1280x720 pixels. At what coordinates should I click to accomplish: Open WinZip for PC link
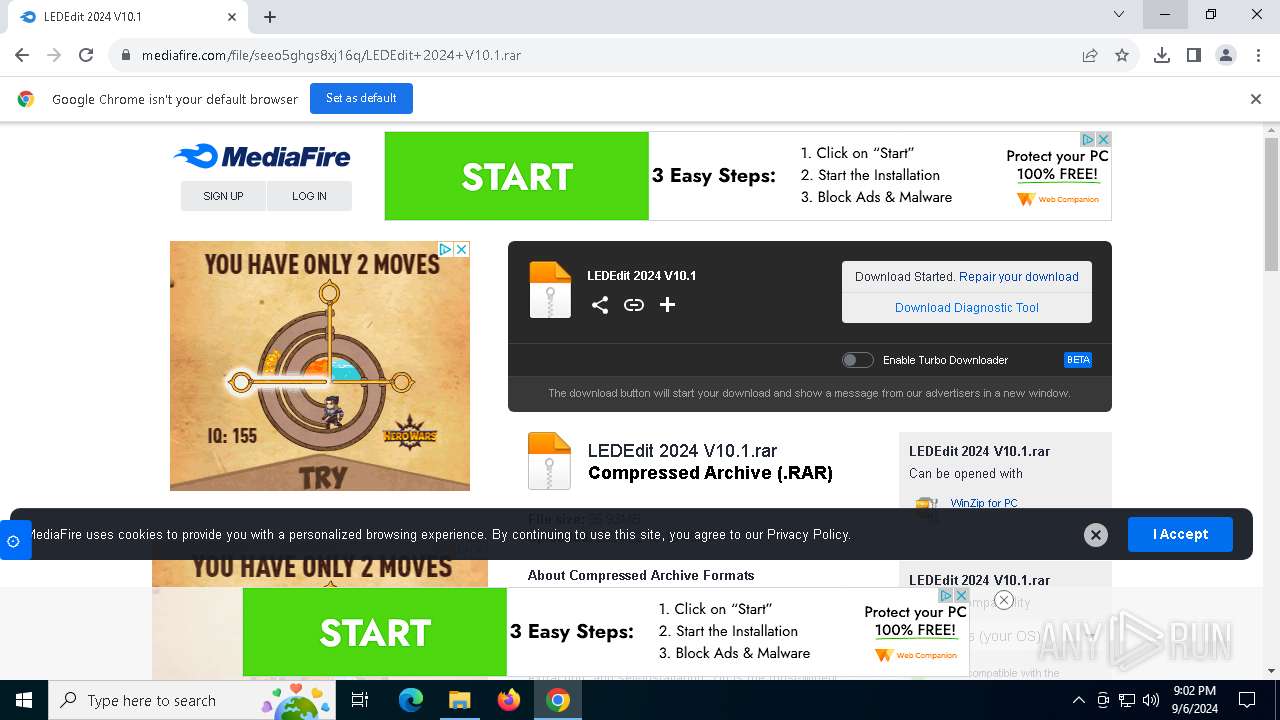click(x=984, y=503)
